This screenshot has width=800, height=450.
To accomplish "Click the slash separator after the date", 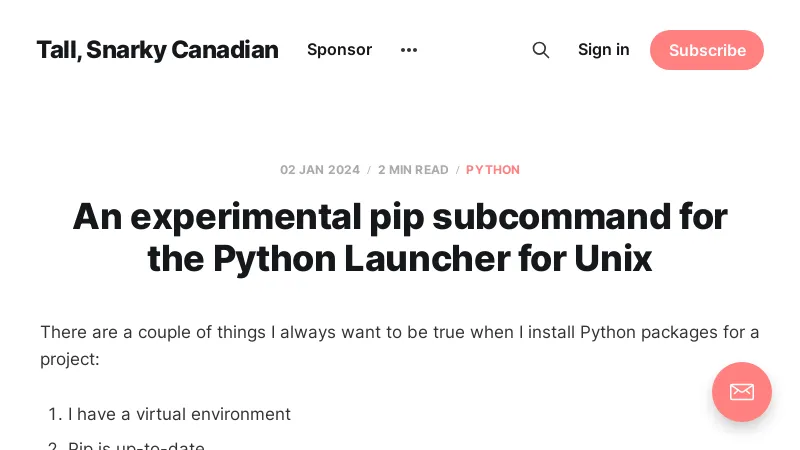I will [369, 170].
